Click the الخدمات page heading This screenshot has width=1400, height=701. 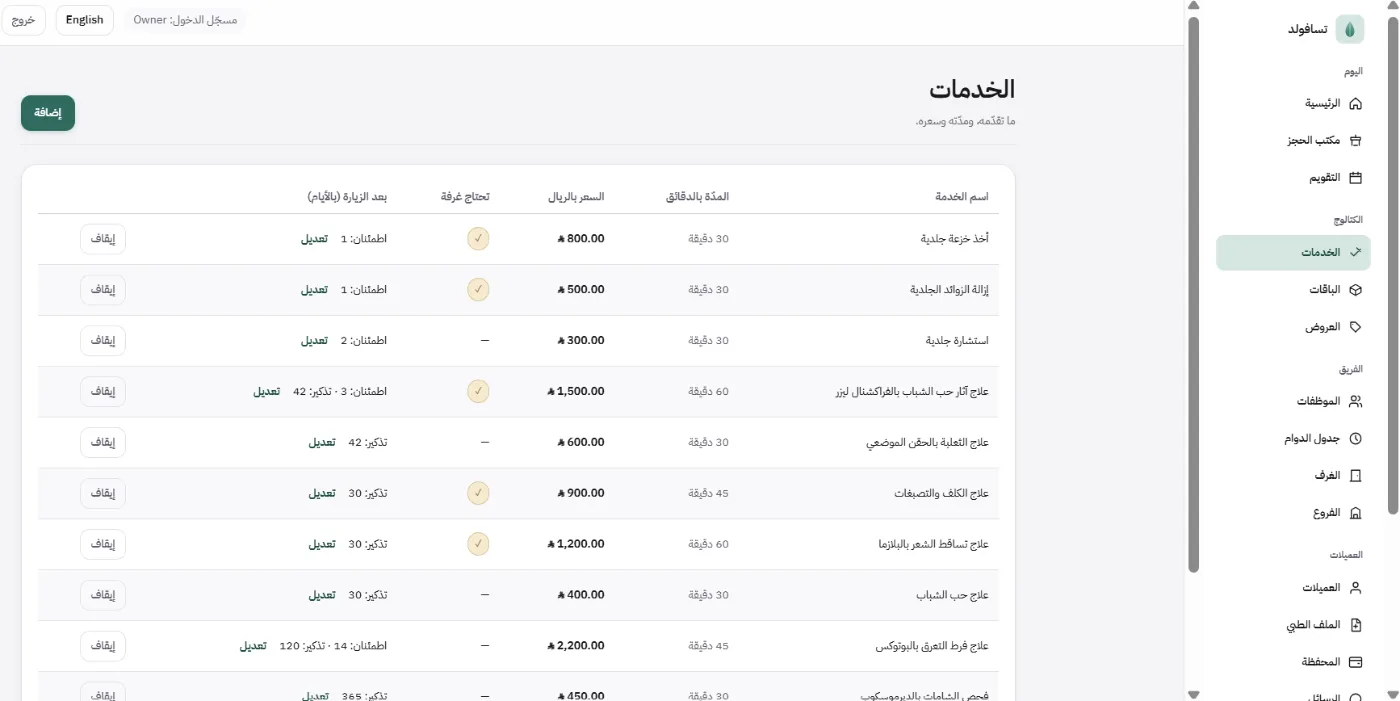[972, 89]
